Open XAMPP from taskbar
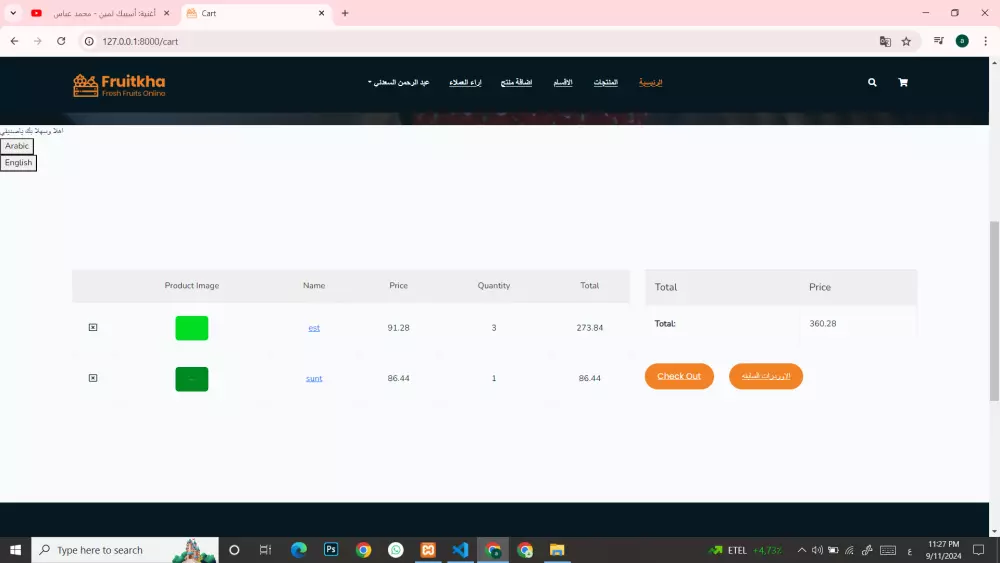Screen dimensions: 1000x563 point(428,550)
